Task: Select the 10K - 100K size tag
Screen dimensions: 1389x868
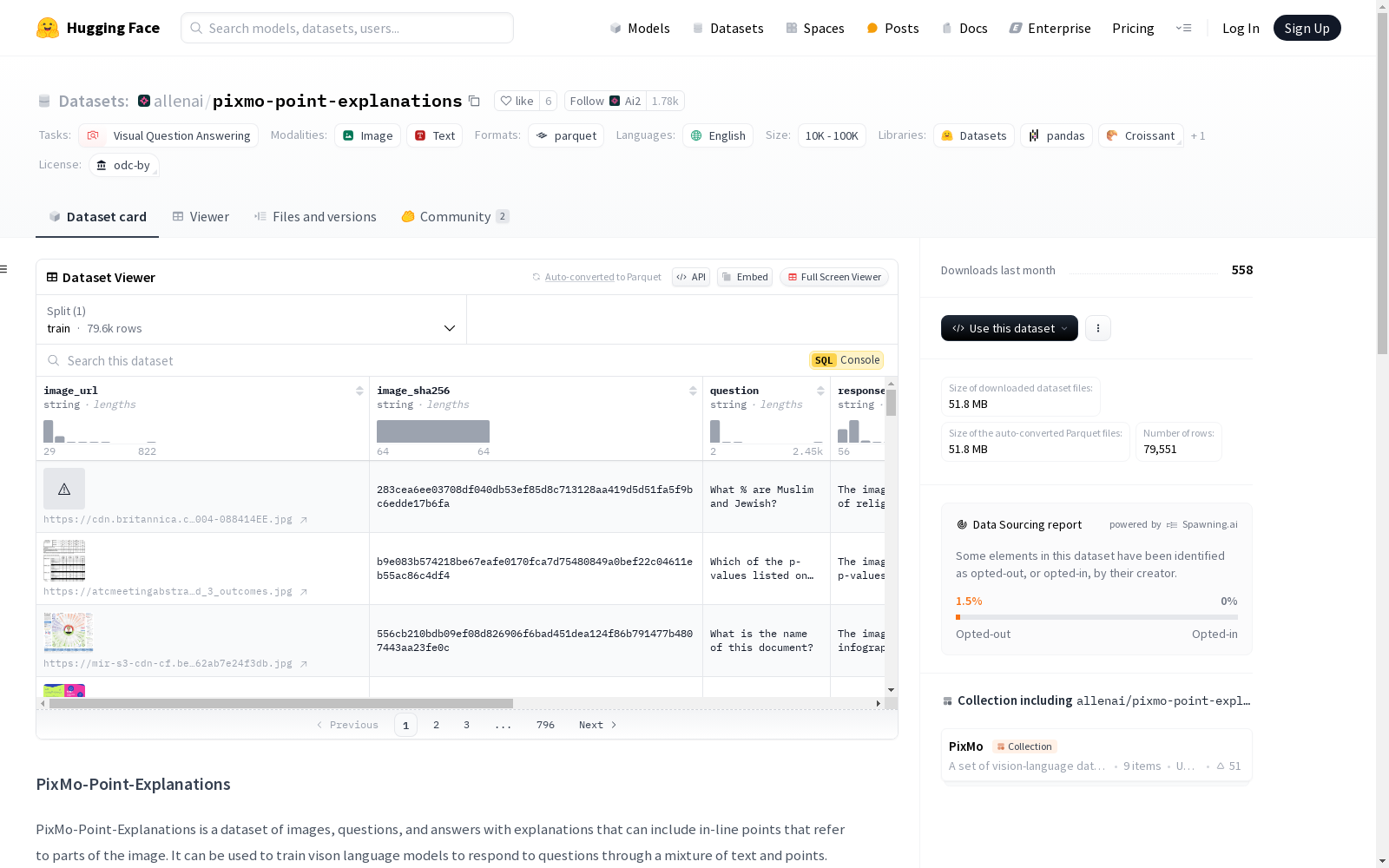Action: [x=832, y=135]
